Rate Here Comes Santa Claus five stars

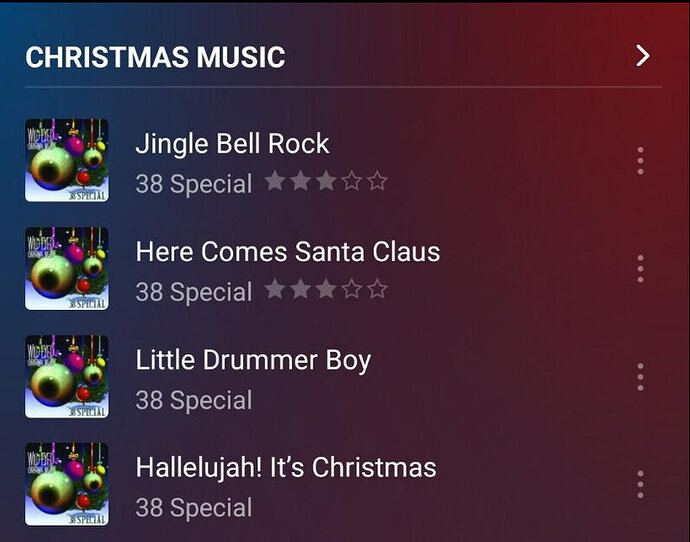[x=378, y=289]
